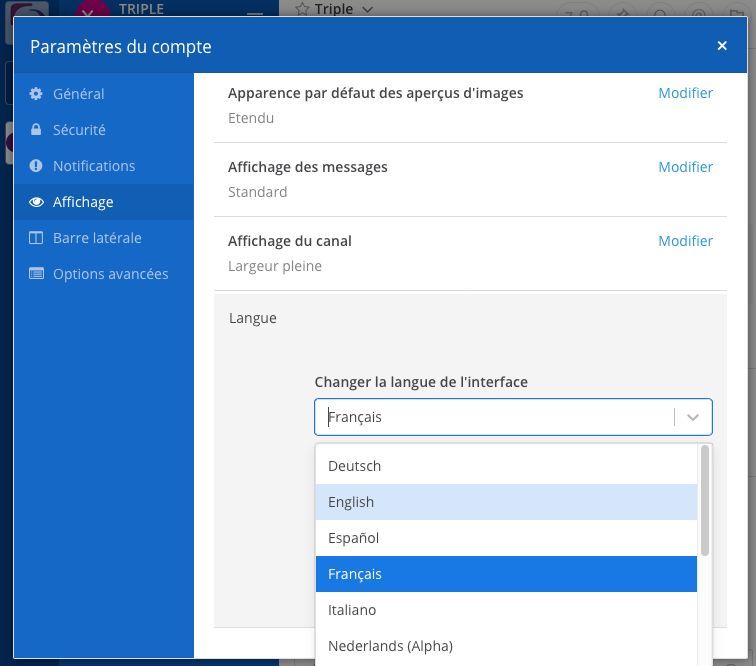Viewport: 756px width, 666px height.
Task: Modify Affichage des messages setting
Action: 685,167
